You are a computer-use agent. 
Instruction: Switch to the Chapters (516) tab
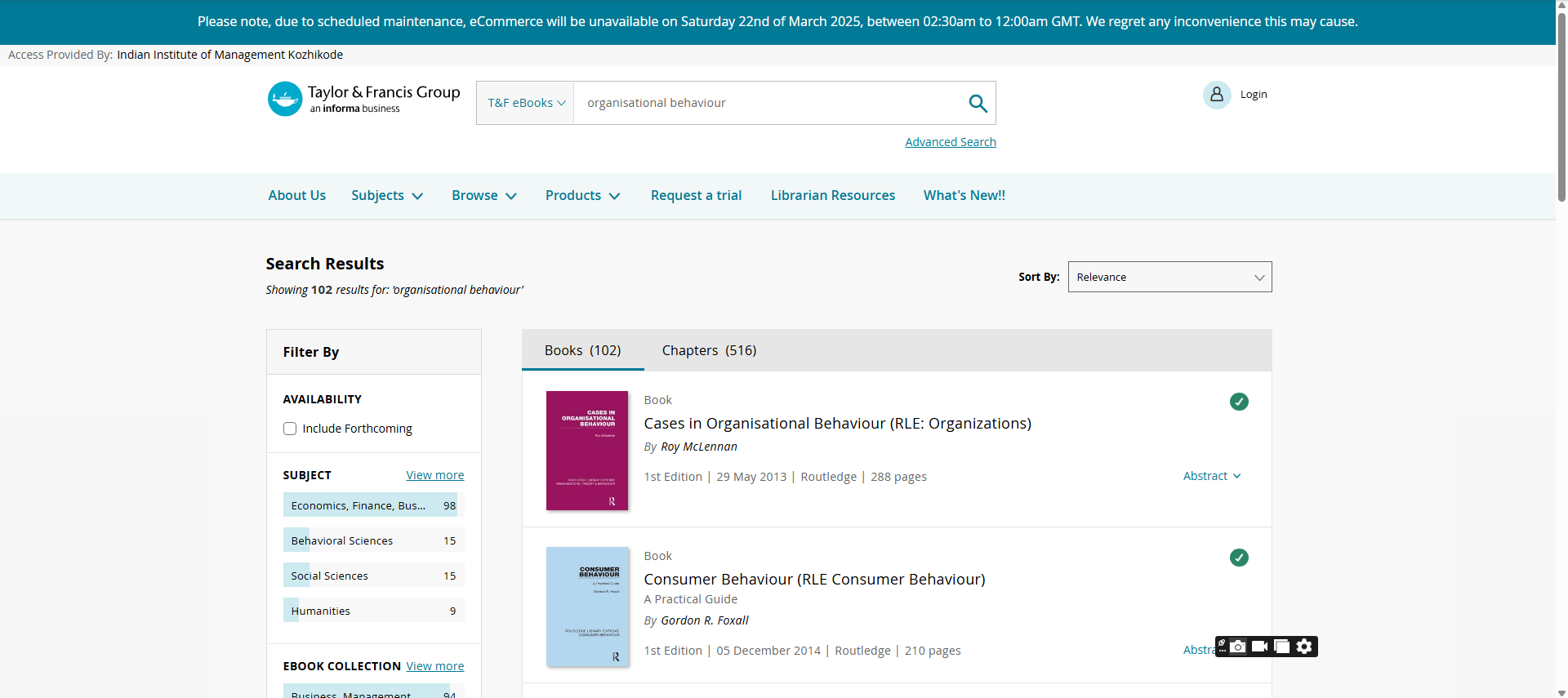709,350
